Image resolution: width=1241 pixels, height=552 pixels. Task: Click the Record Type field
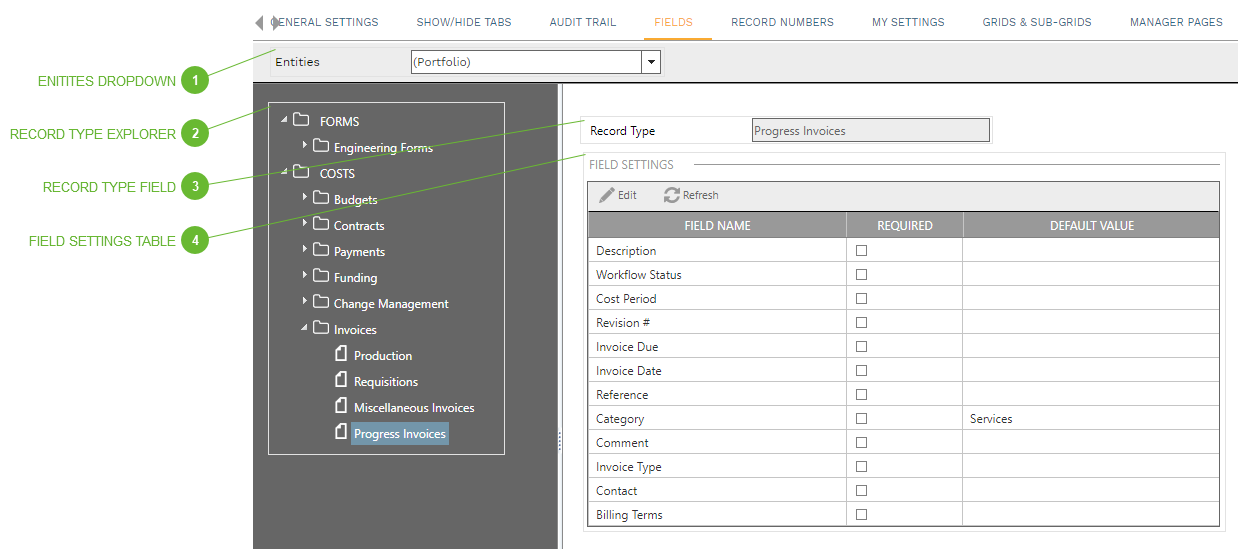click(x=870, y=131)
